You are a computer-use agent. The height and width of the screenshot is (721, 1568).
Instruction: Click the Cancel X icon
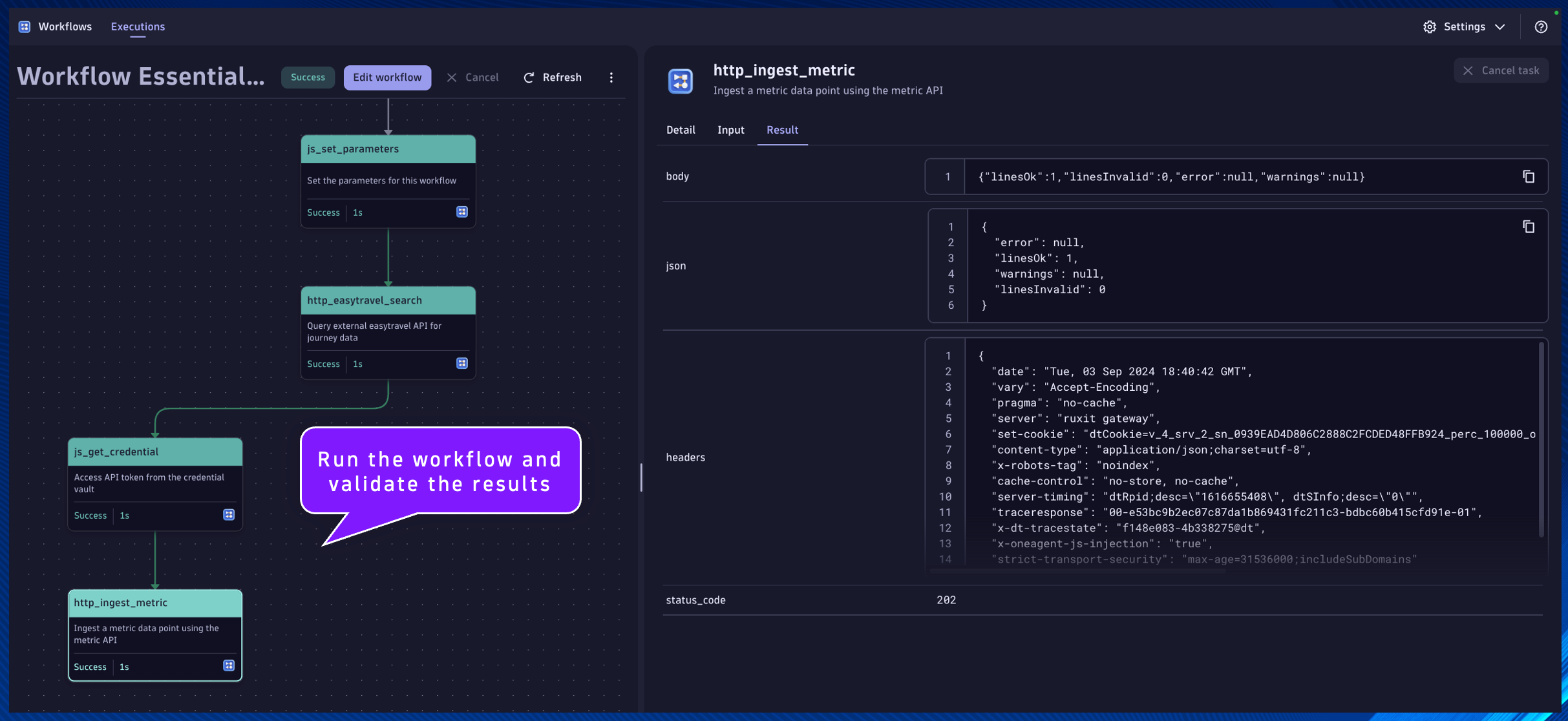pos(452,78)
